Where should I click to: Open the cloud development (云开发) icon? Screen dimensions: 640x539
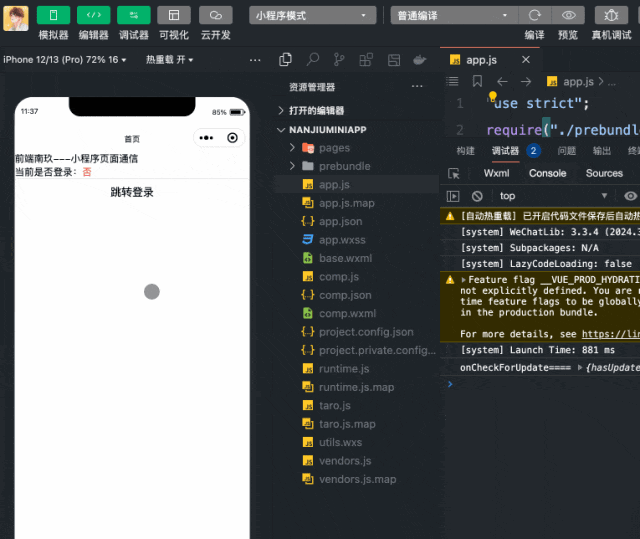point(215,15)
